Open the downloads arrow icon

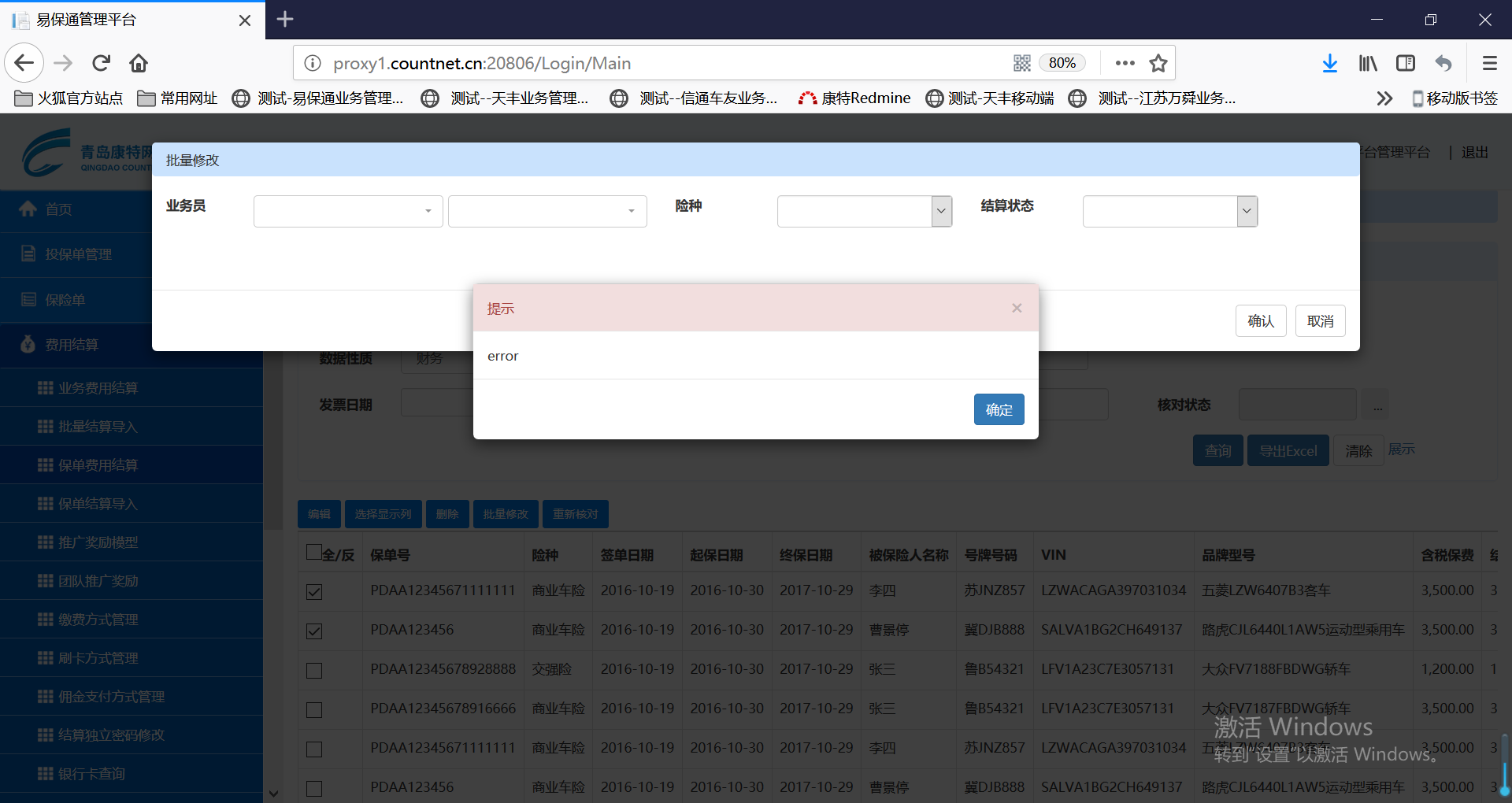1329,63
